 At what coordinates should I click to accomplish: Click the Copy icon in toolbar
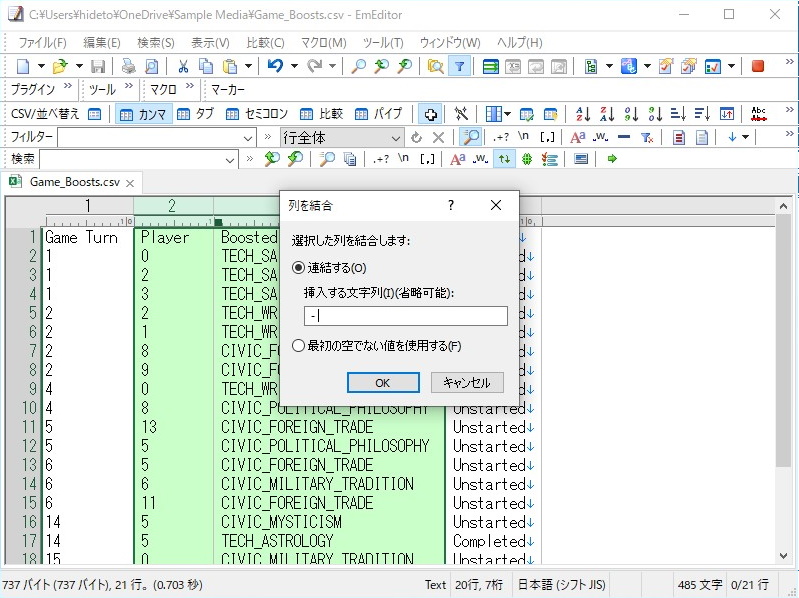pyautogui.click(x=206, y=66)
